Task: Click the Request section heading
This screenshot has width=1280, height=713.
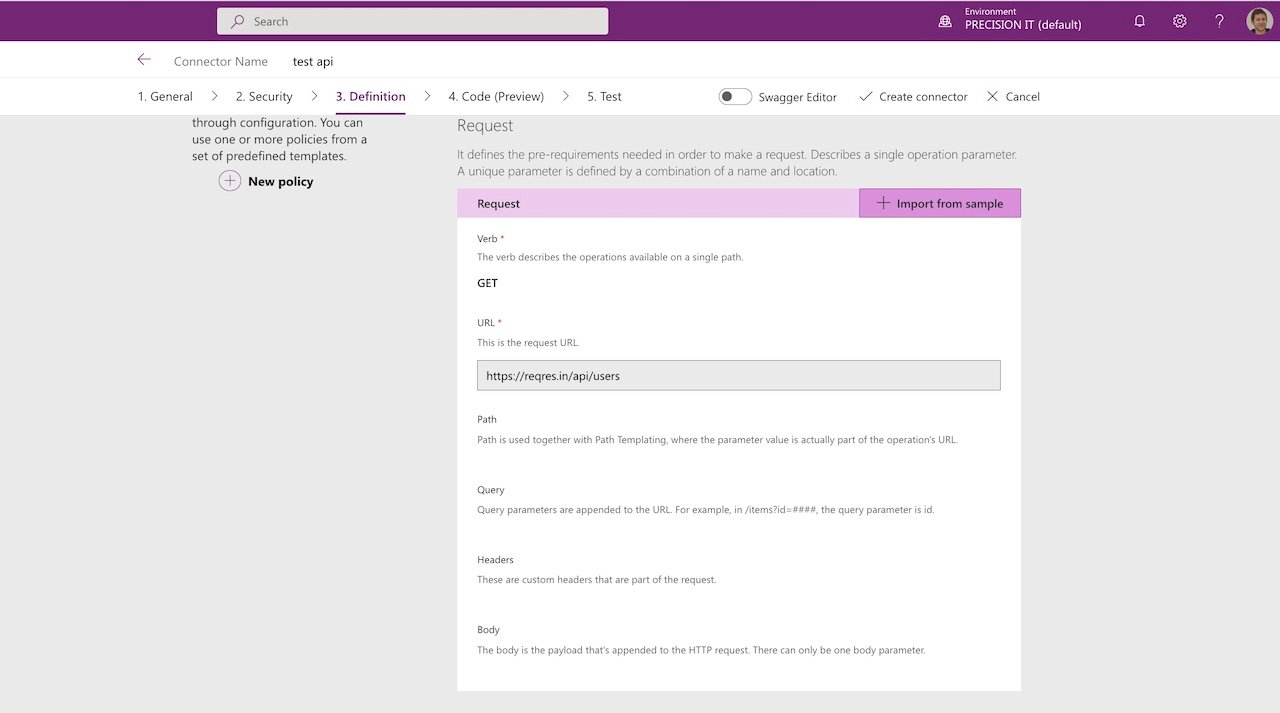Action: [x=485, y=126]
